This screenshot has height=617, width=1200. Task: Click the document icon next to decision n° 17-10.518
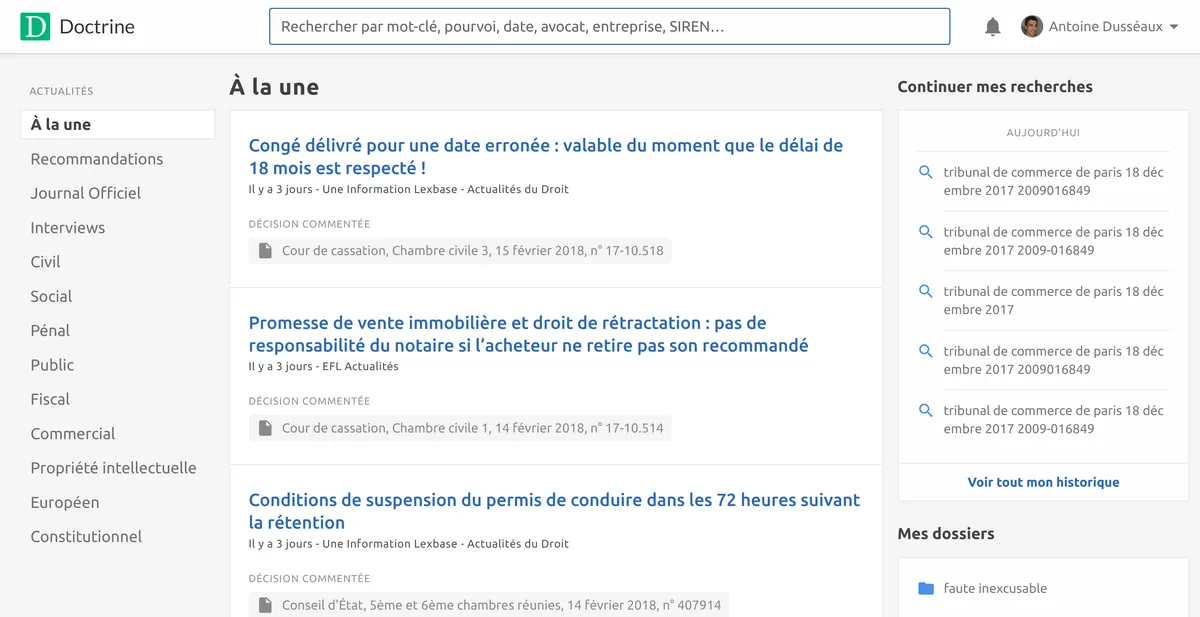point(264,250)
